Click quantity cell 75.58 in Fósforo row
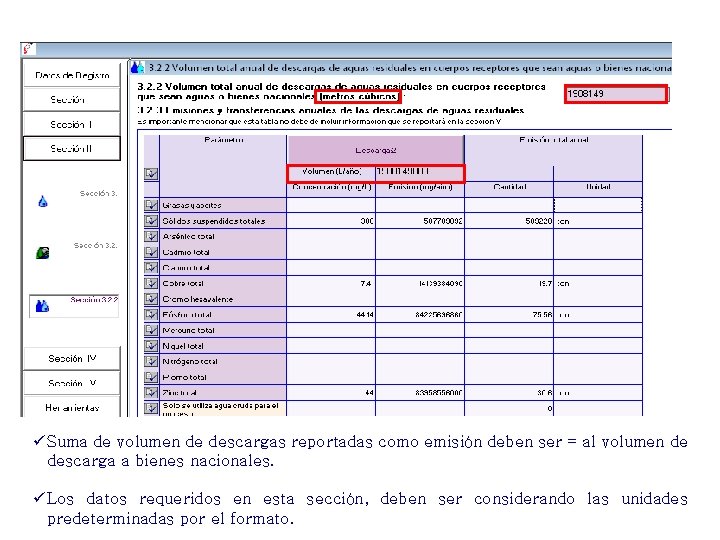720x540 pixels. (x=509, y=315)
